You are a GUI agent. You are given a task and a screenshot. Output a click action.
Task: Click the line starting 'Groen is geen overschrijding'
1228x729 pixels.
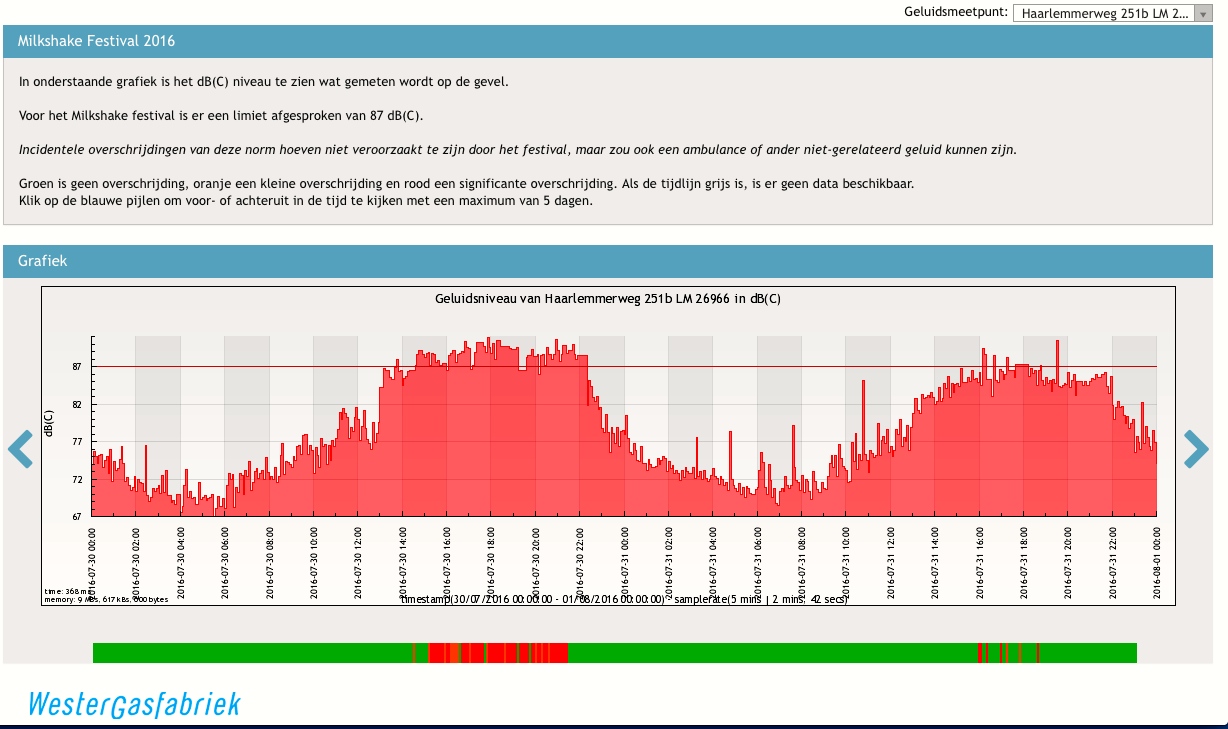(467, 184)
